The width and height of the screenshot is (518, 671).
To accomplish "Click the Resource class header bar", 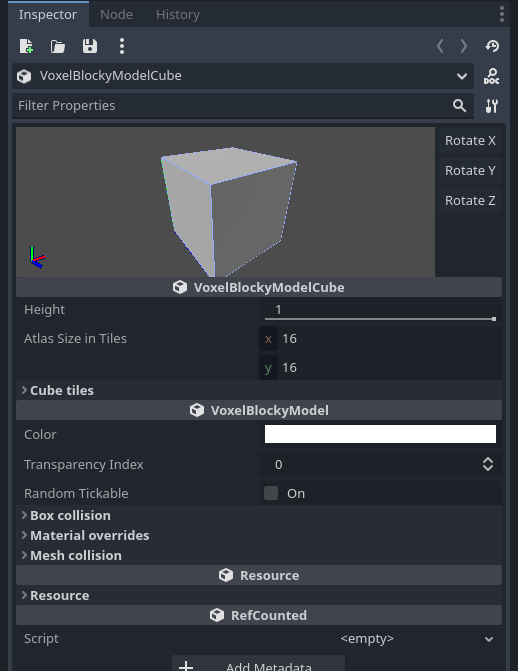I will 259,575.
